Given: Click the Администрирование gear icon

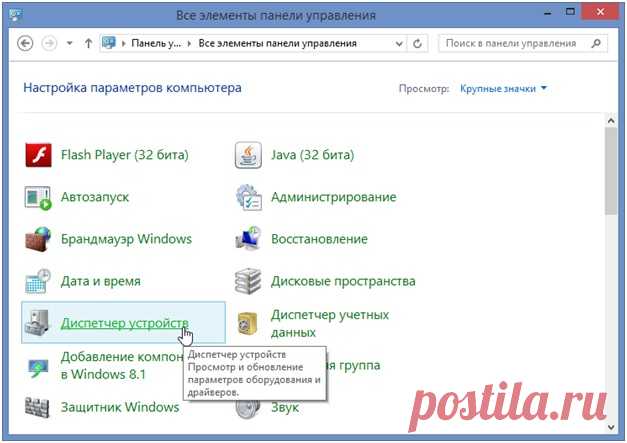Looking at the screenshot, I should click(248, 197).
